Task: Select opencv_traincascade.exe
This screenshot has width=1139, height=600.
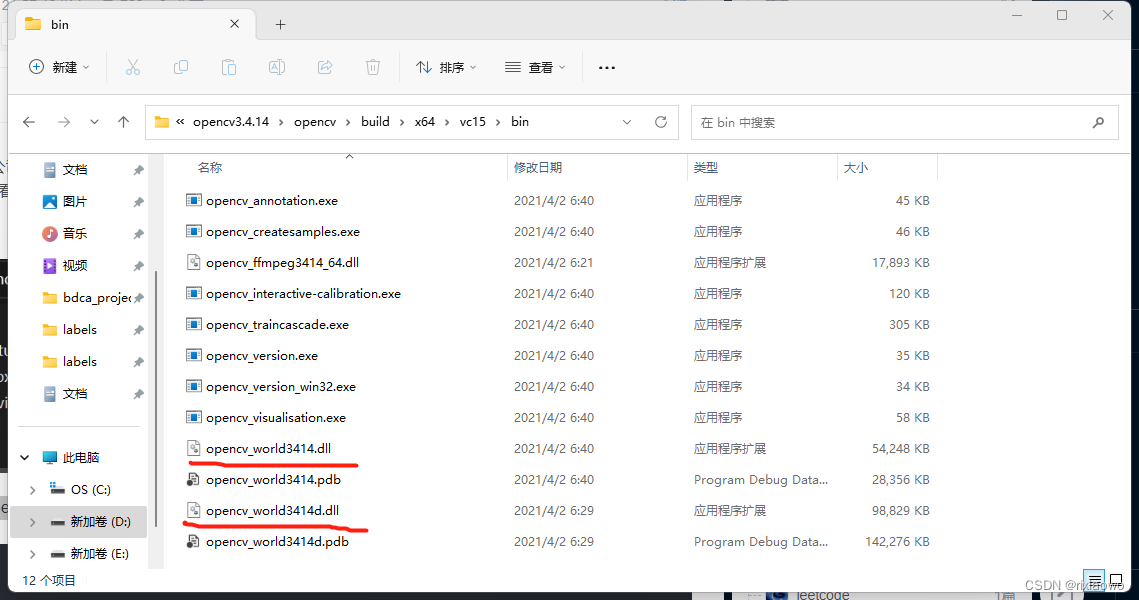Action: pos(277,325)
